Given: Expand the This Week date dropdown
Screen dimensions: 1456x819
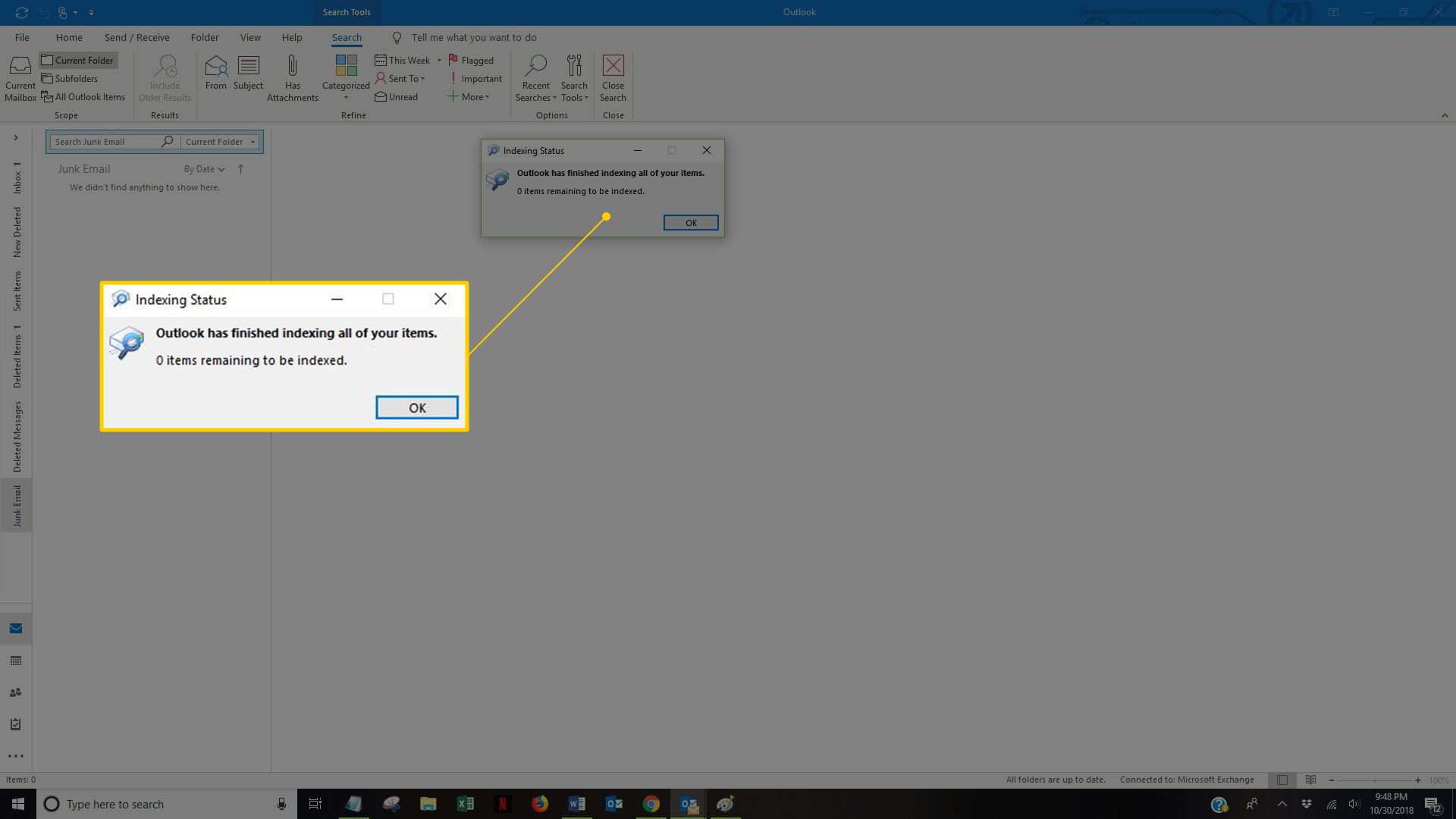Looking at the screenshot, I should (438, 60).
